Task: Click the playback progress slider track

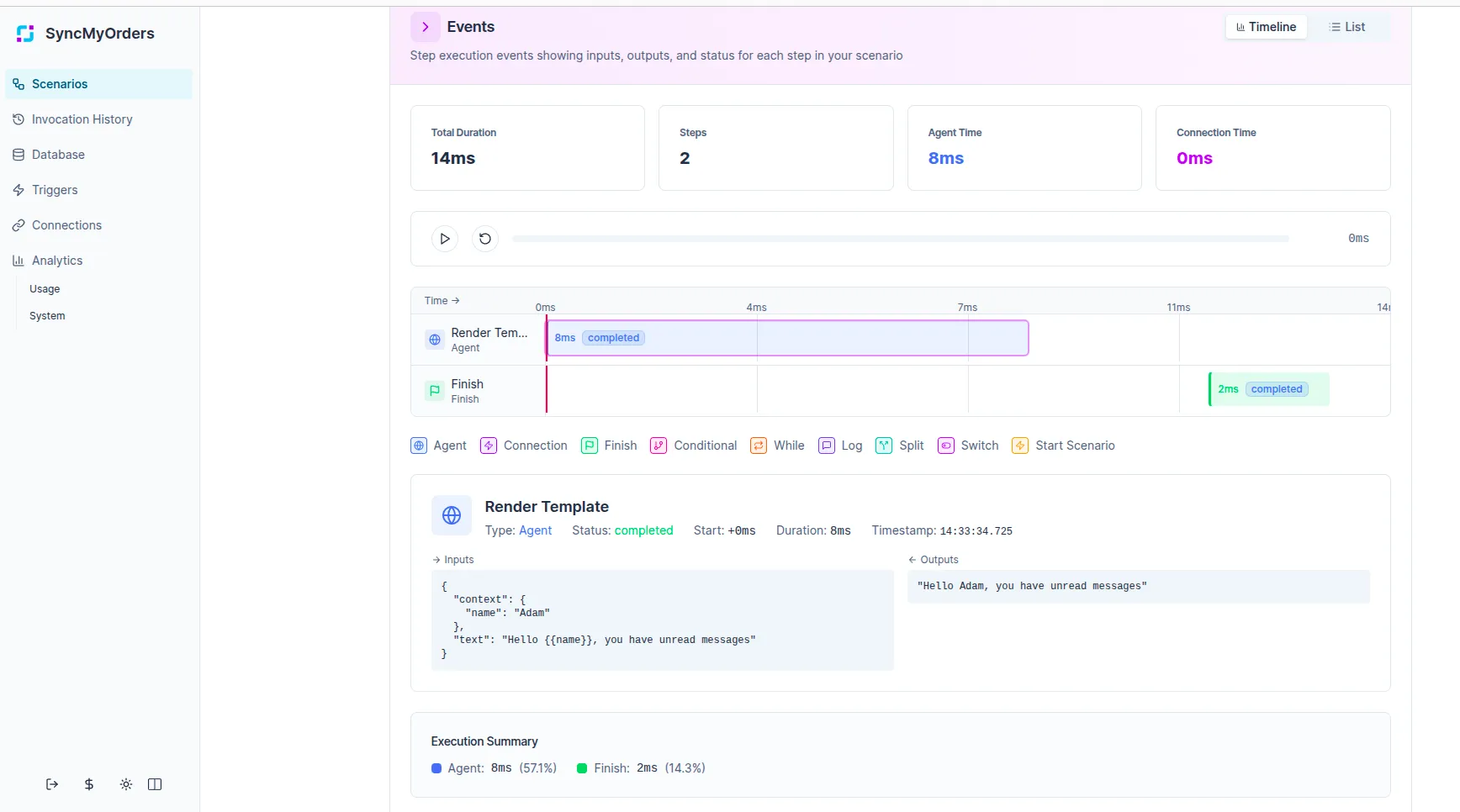Action: (x=900, y=239)
